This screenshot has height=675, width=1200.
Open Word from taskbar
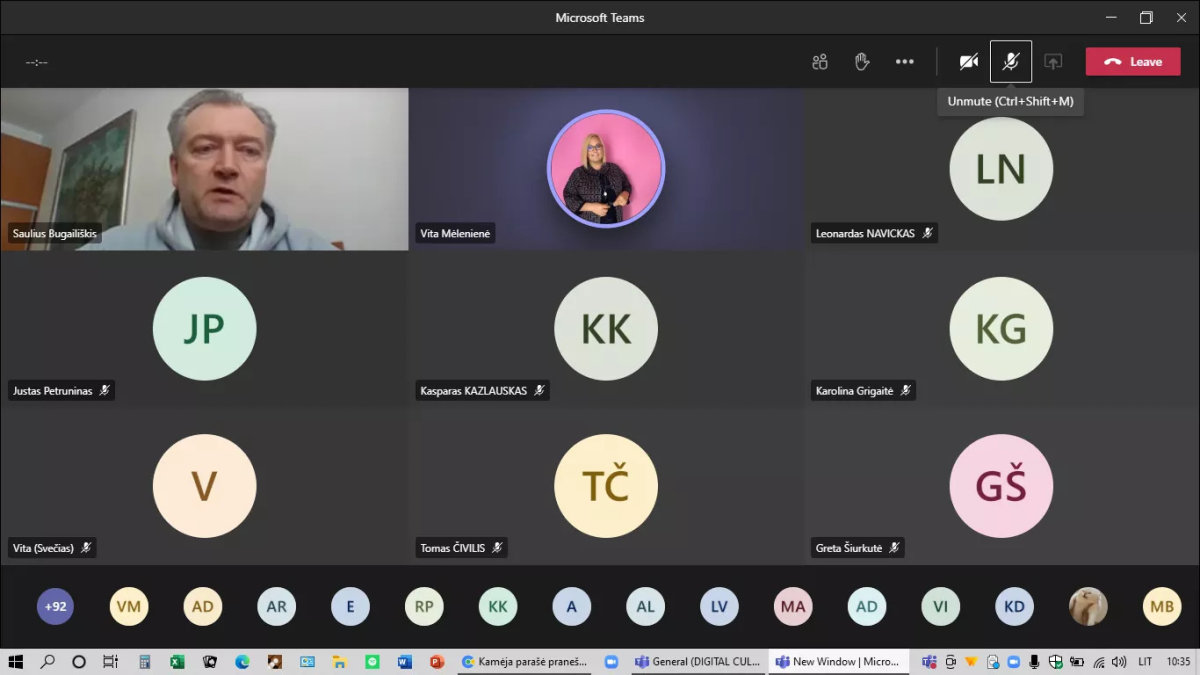[404, 662]
